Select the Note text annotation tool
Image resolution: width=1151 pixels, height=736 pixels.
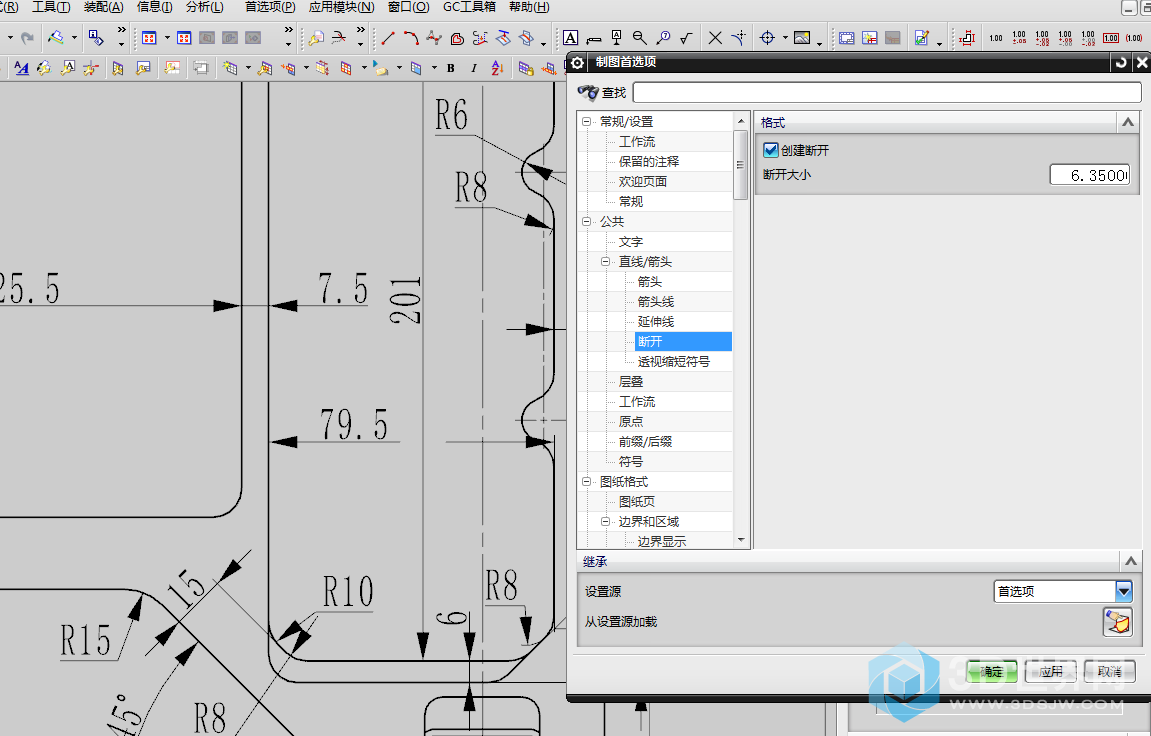(570, 37)
